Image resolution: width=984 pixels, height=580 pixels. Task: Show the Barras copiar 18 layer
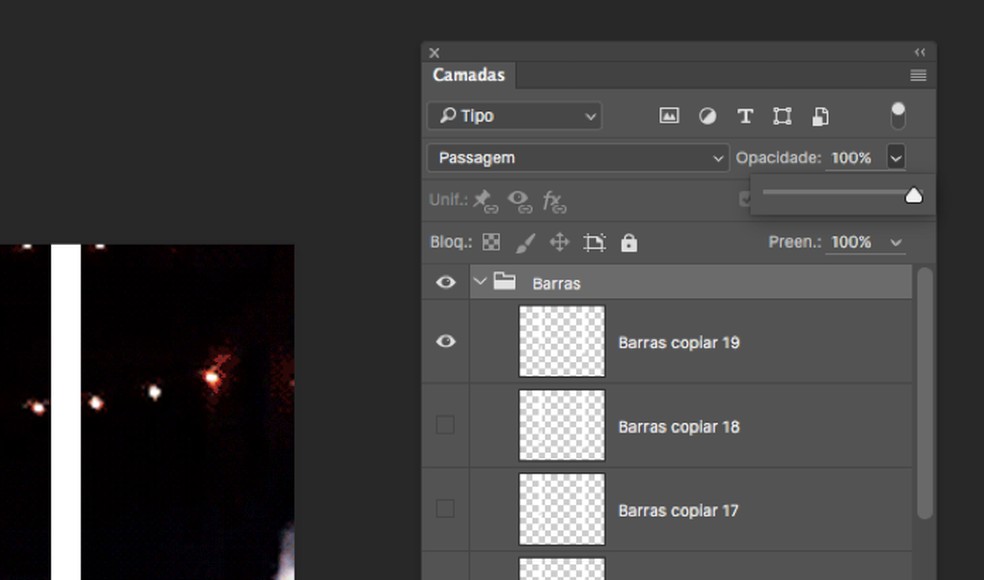(445, 425)
